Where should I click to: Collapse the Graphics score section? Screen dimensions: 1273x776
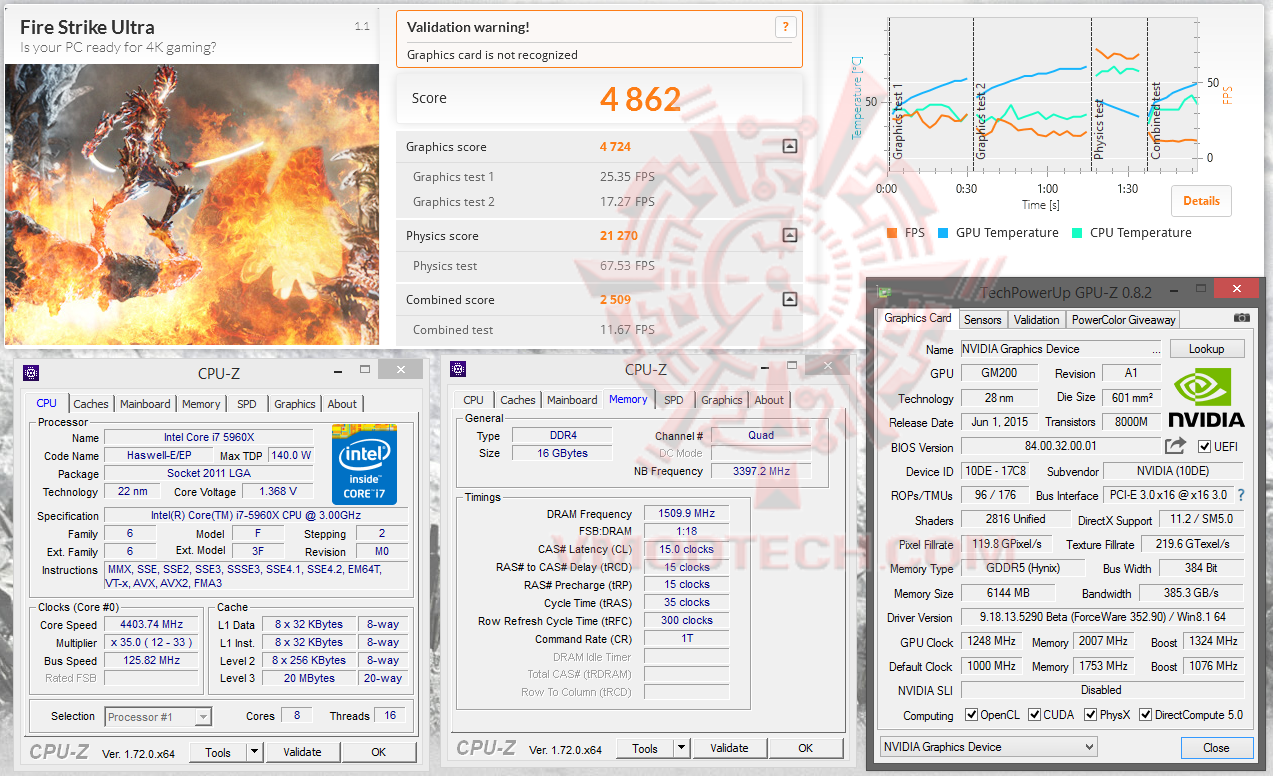[790, 146]
